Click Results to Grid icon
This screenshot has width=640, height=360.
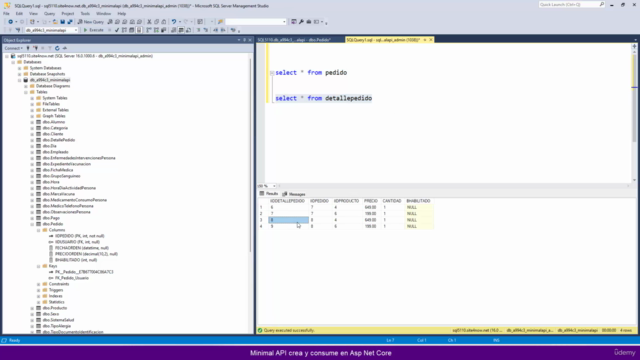pyautogui.click(x=181, y=30)
